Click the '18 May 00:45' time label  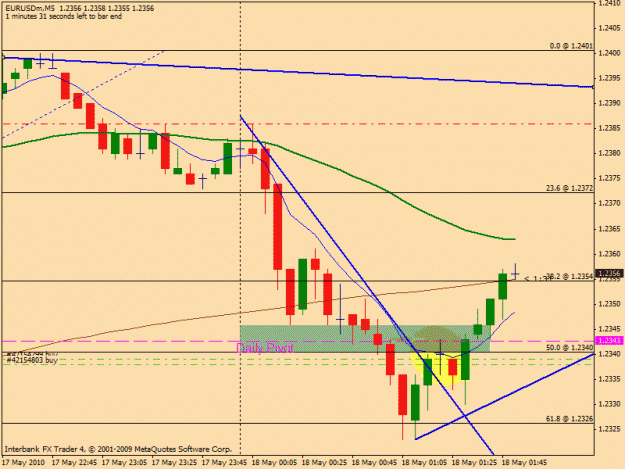pos(374,463)
